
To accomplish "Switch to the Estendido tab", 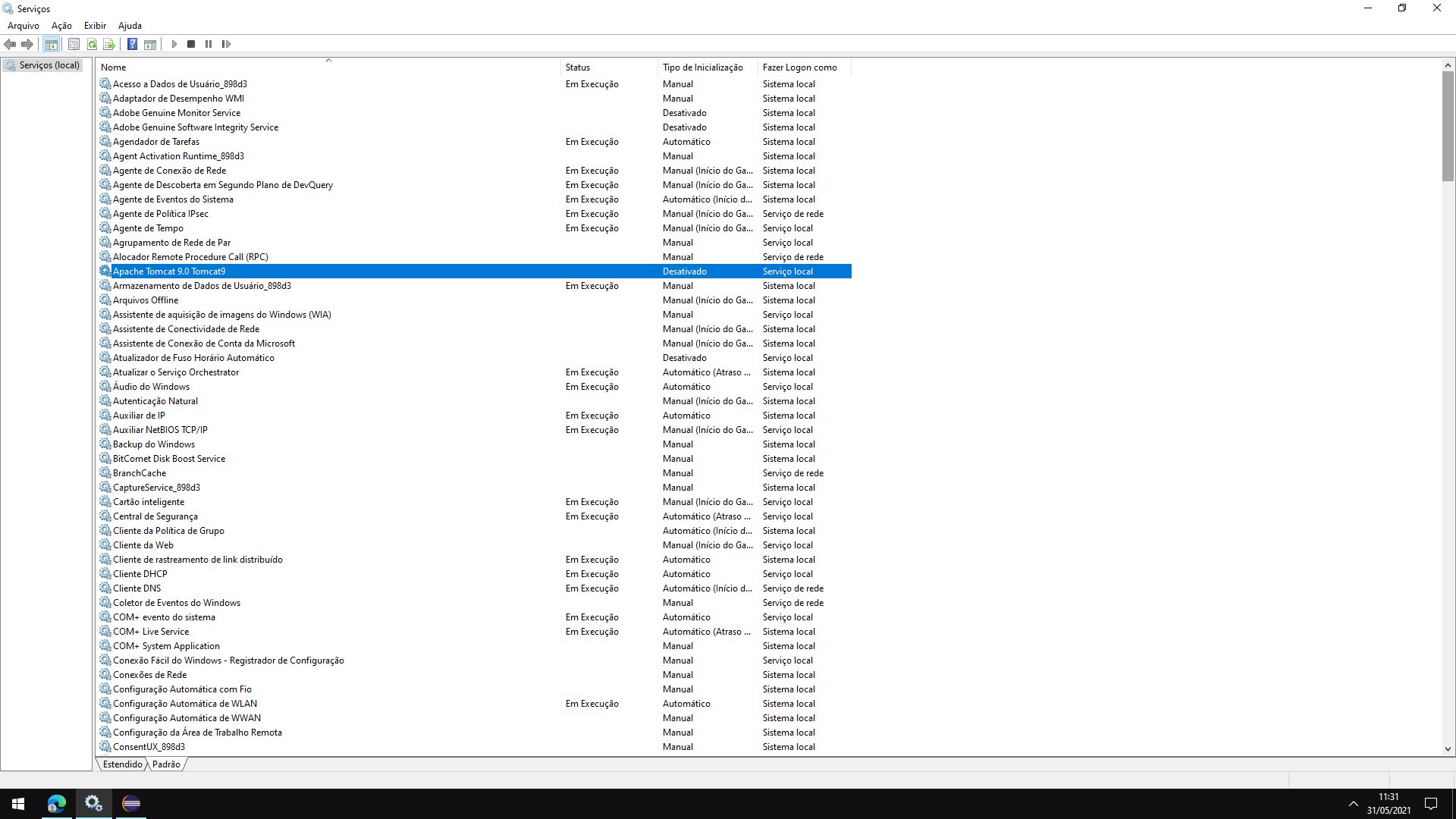I will click(122, 764).
